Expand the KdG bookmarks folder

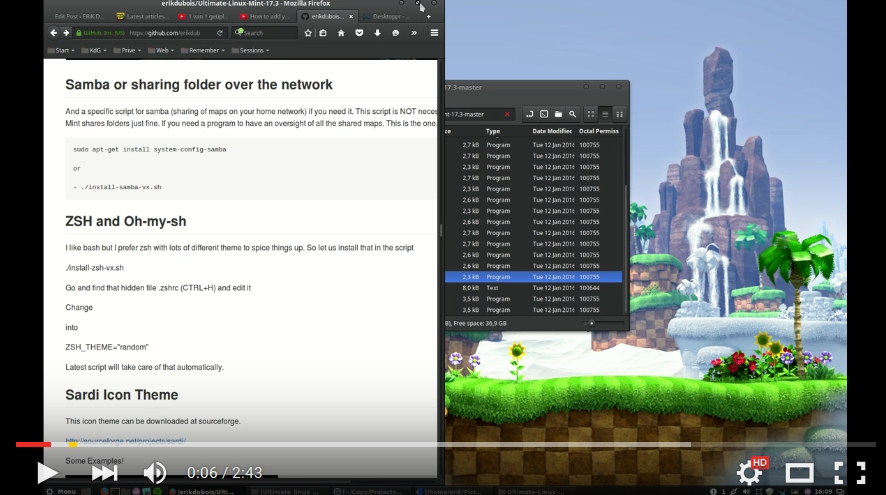tap(94, 50)
